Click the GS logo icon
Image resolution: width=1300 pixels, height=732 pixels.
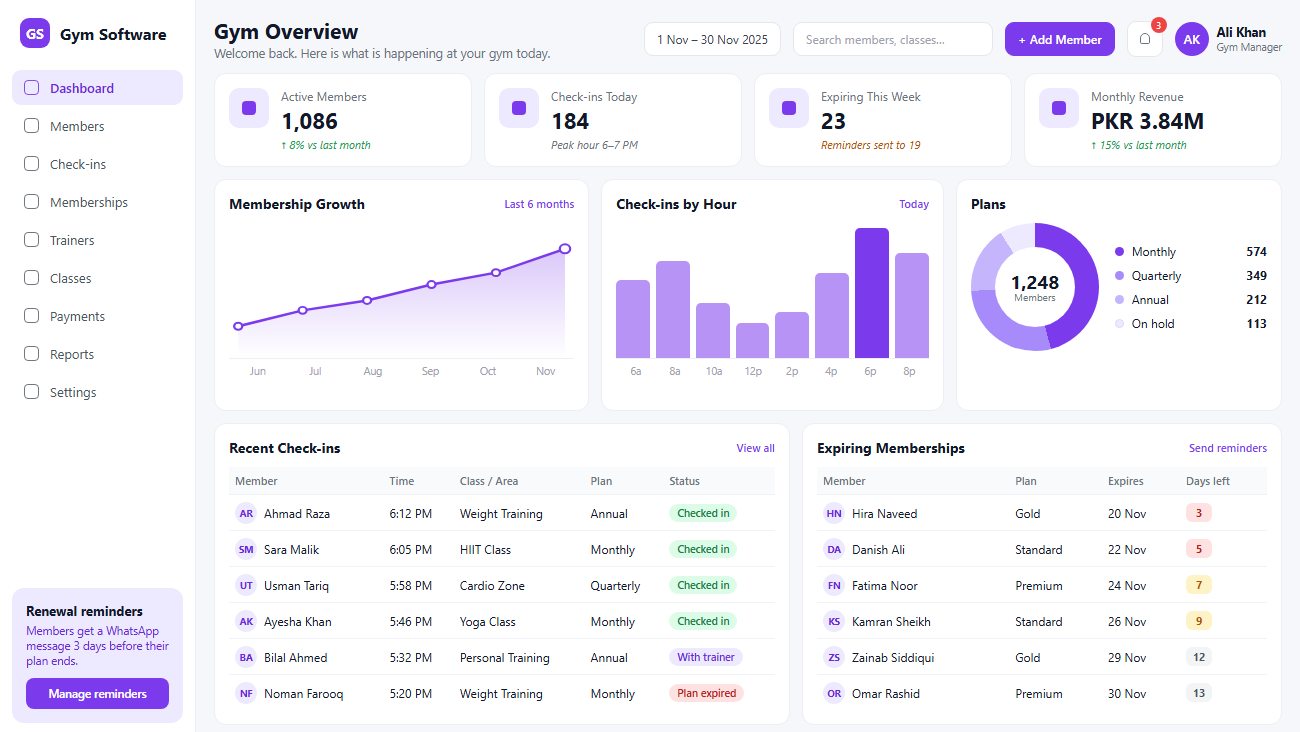[x=35, y=34]
